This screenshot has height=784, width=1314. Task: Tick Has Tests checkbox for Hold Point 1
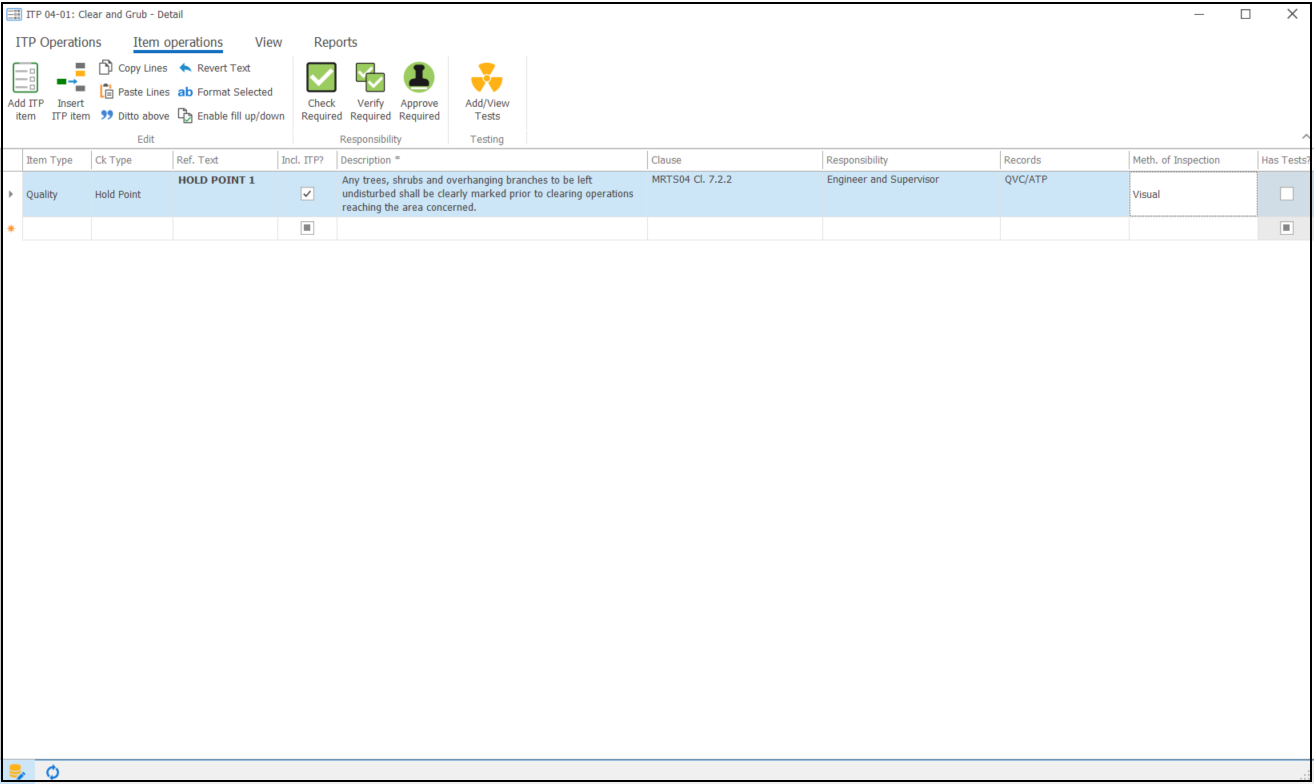coord(1286,194)
